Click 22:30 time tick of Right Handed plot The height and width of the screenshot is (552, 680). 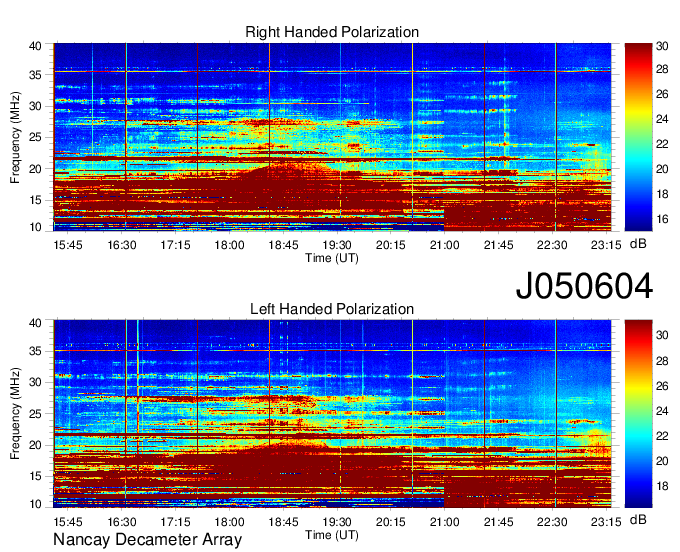pyautogui.click(x=552, y=245)
